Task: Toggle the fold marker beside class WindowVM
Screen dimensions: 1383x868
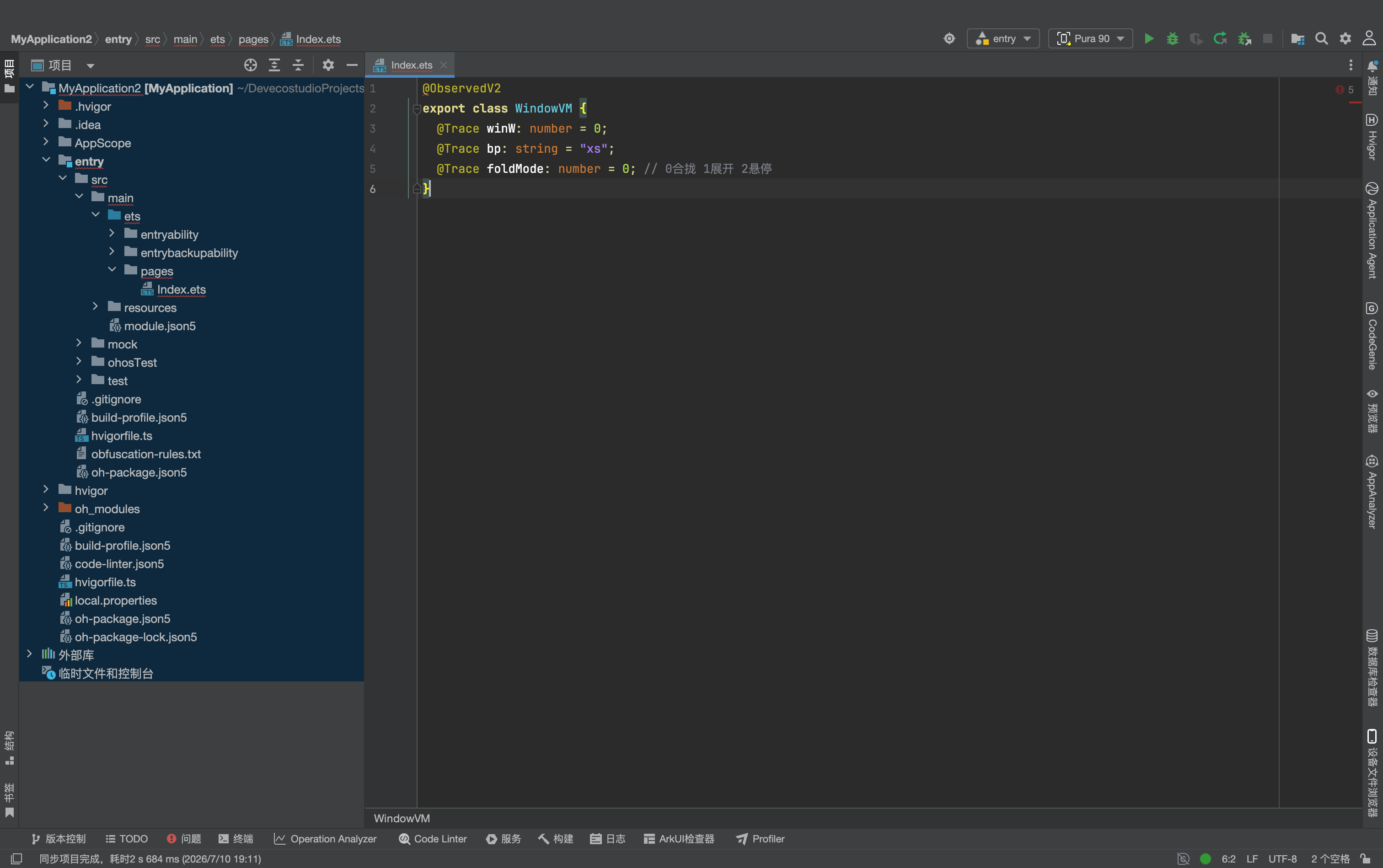Action: [417, 109]
